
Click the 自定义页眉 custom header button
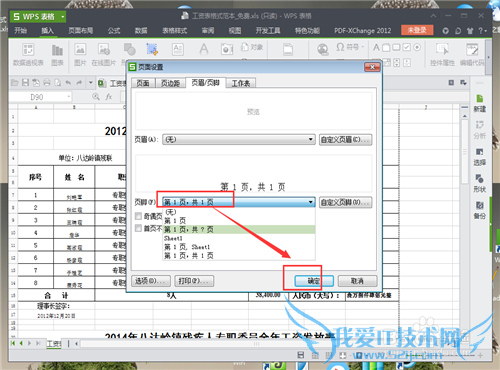click(x=345, y=139)
